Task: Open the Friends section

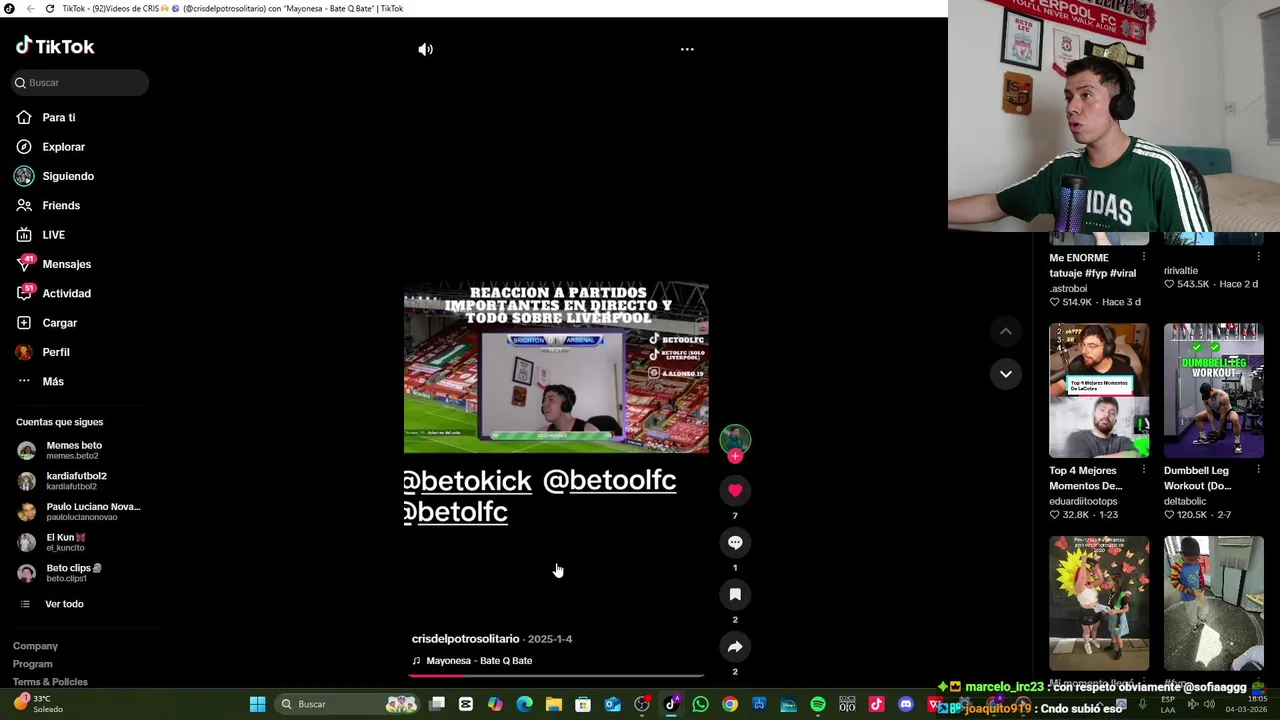Action: (48, 205)
